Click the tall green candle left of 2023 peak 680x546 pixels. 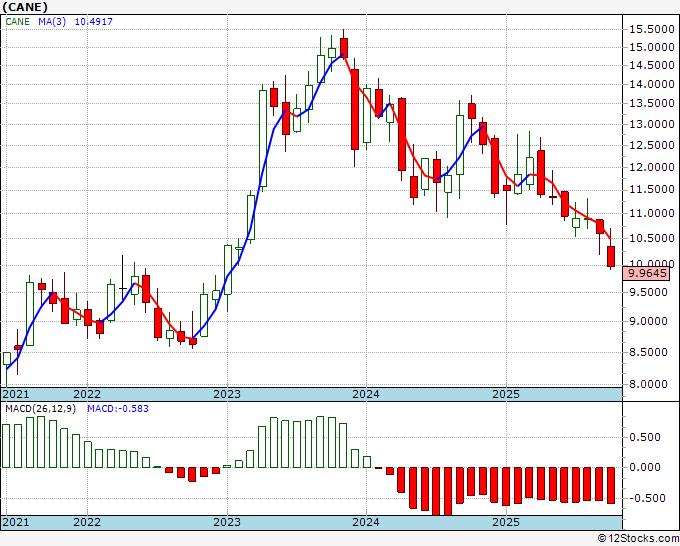(x=263, y=138)
